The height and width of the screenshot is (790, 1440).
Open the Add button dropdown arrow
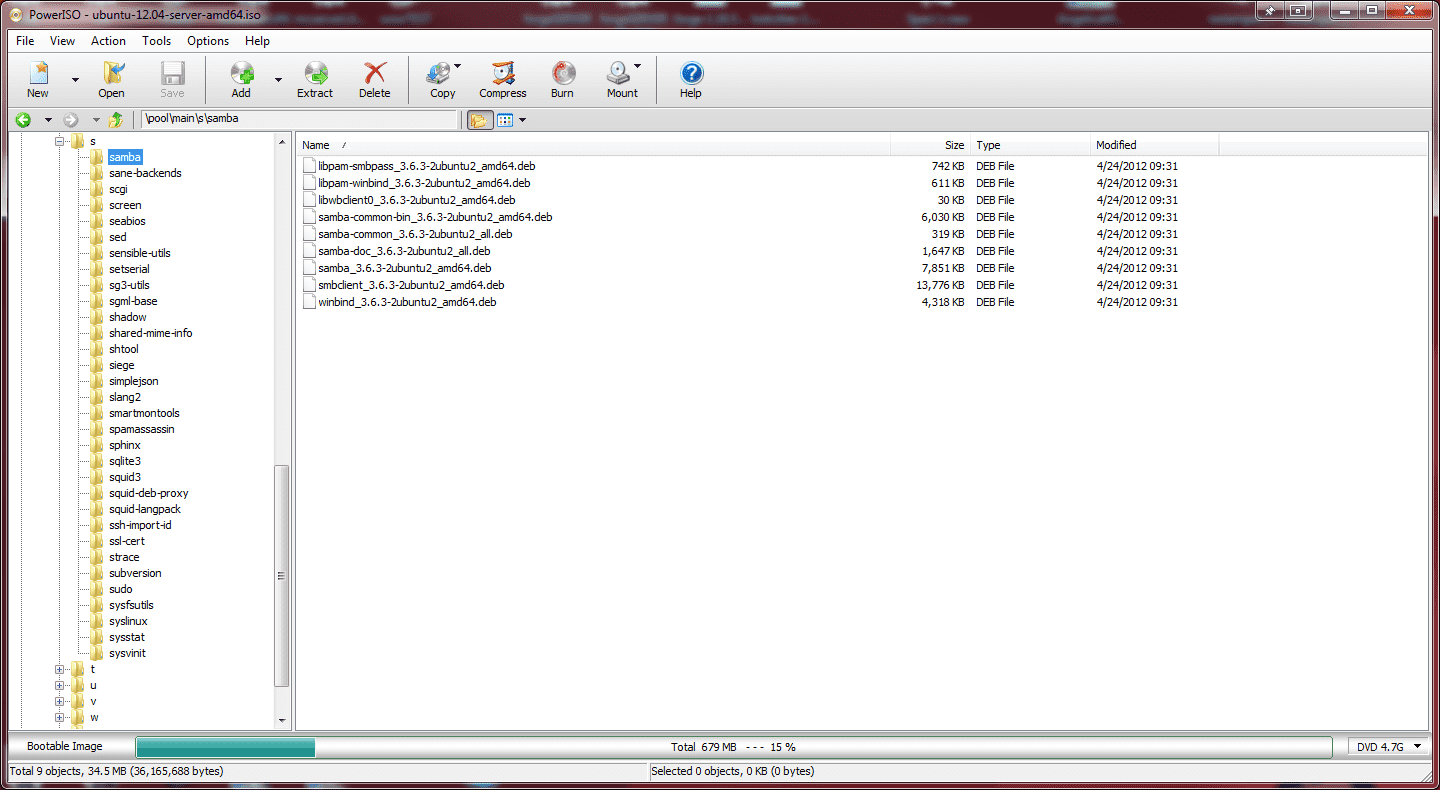point(278,79)
